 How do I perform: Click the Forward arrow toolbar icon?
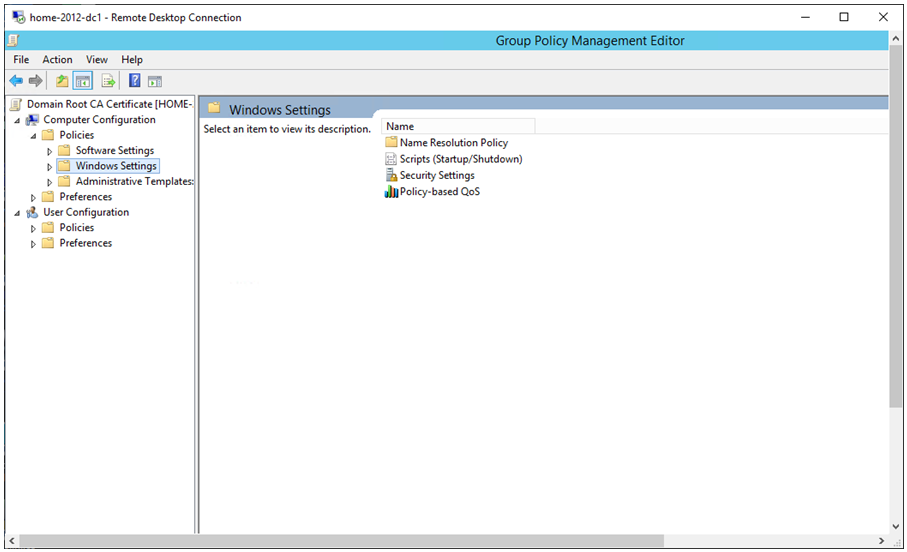tap(35, 81)
